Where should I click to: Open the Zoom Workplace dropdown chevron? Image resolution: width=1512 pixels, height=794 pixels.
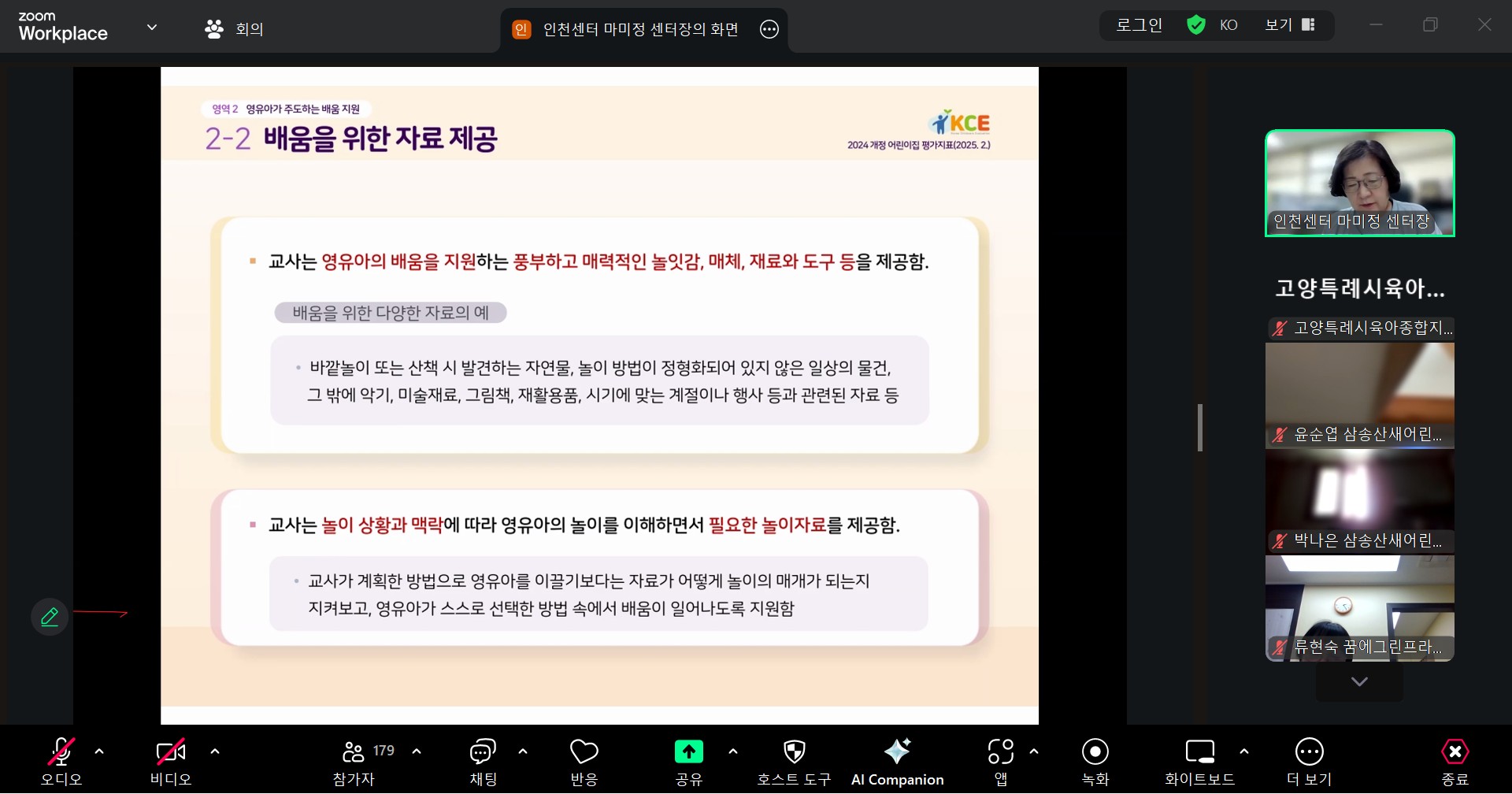tap(152, 28)
